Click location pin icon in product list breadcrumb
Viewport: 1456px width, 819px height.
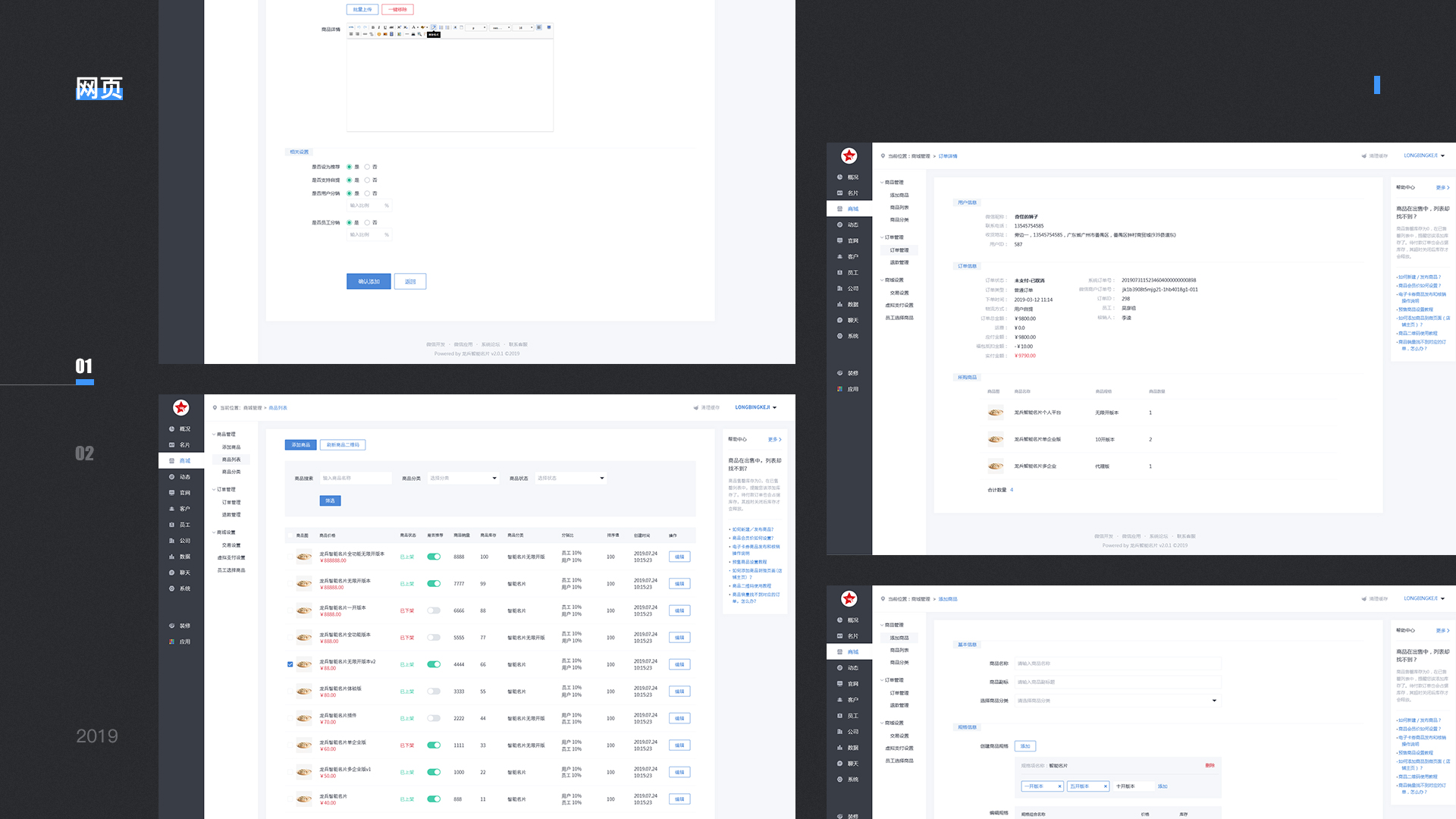(x=215, y=407)
